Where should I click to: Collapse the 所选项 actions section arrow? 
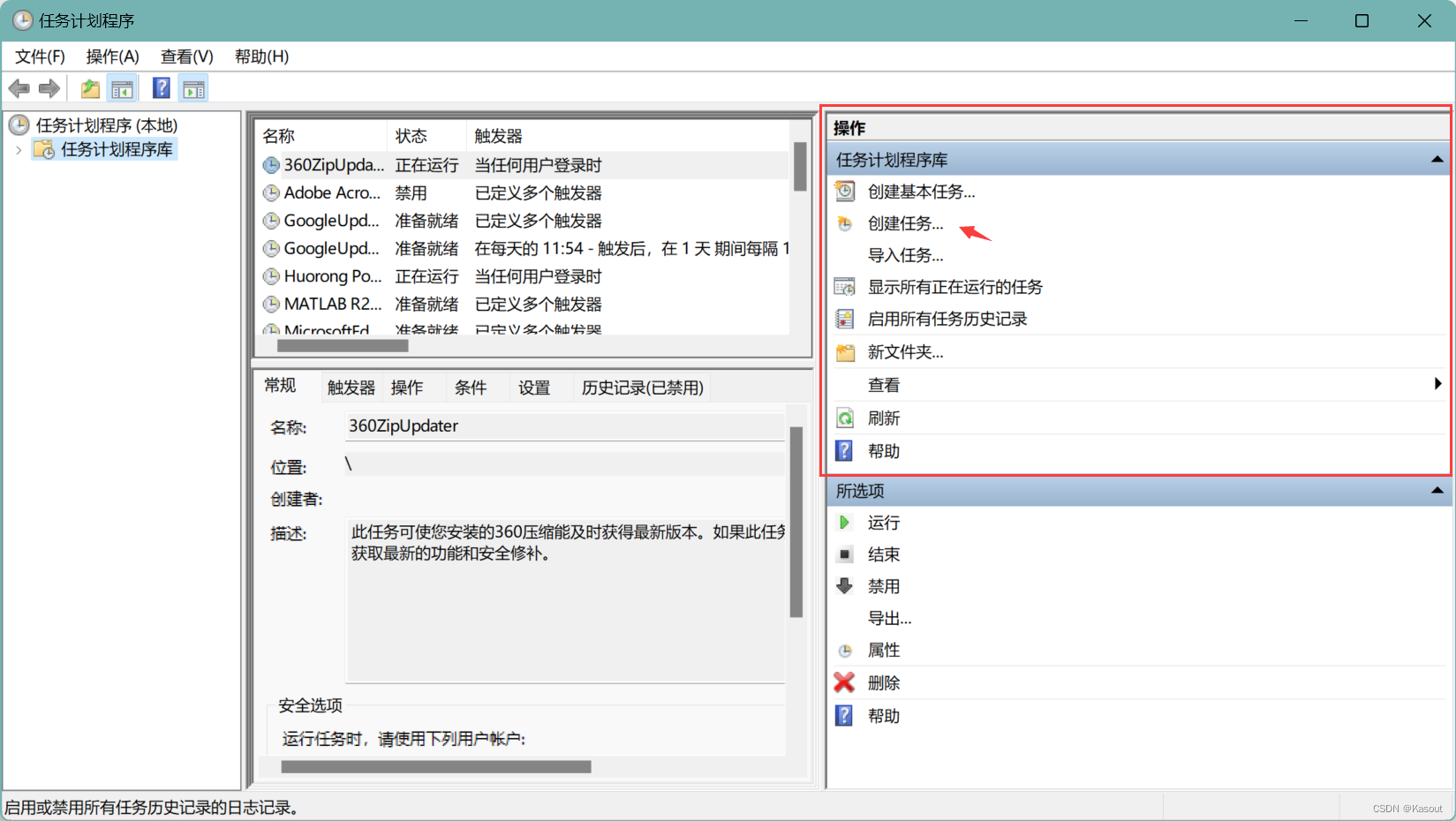point(1437,491)
